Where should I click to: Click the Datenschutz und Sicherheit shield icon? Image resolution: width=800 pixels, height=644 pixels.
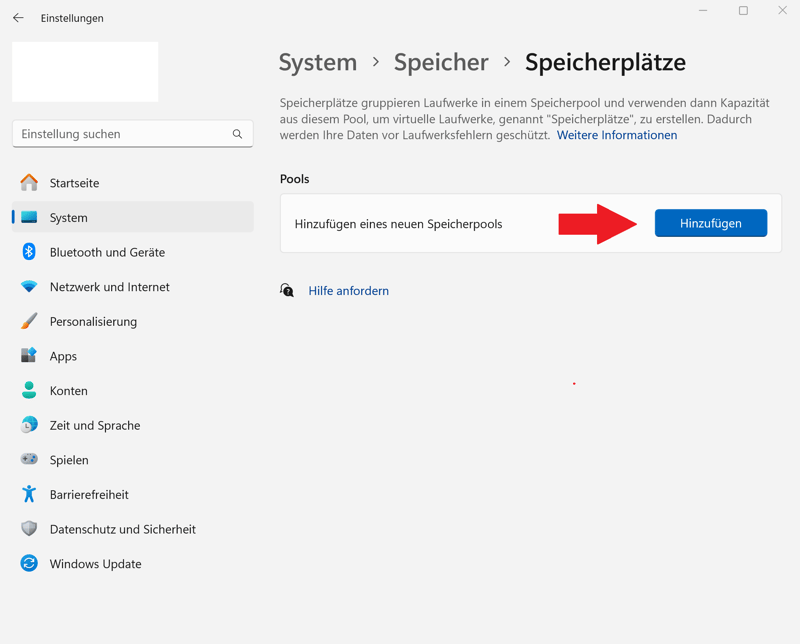coord(29,529)
